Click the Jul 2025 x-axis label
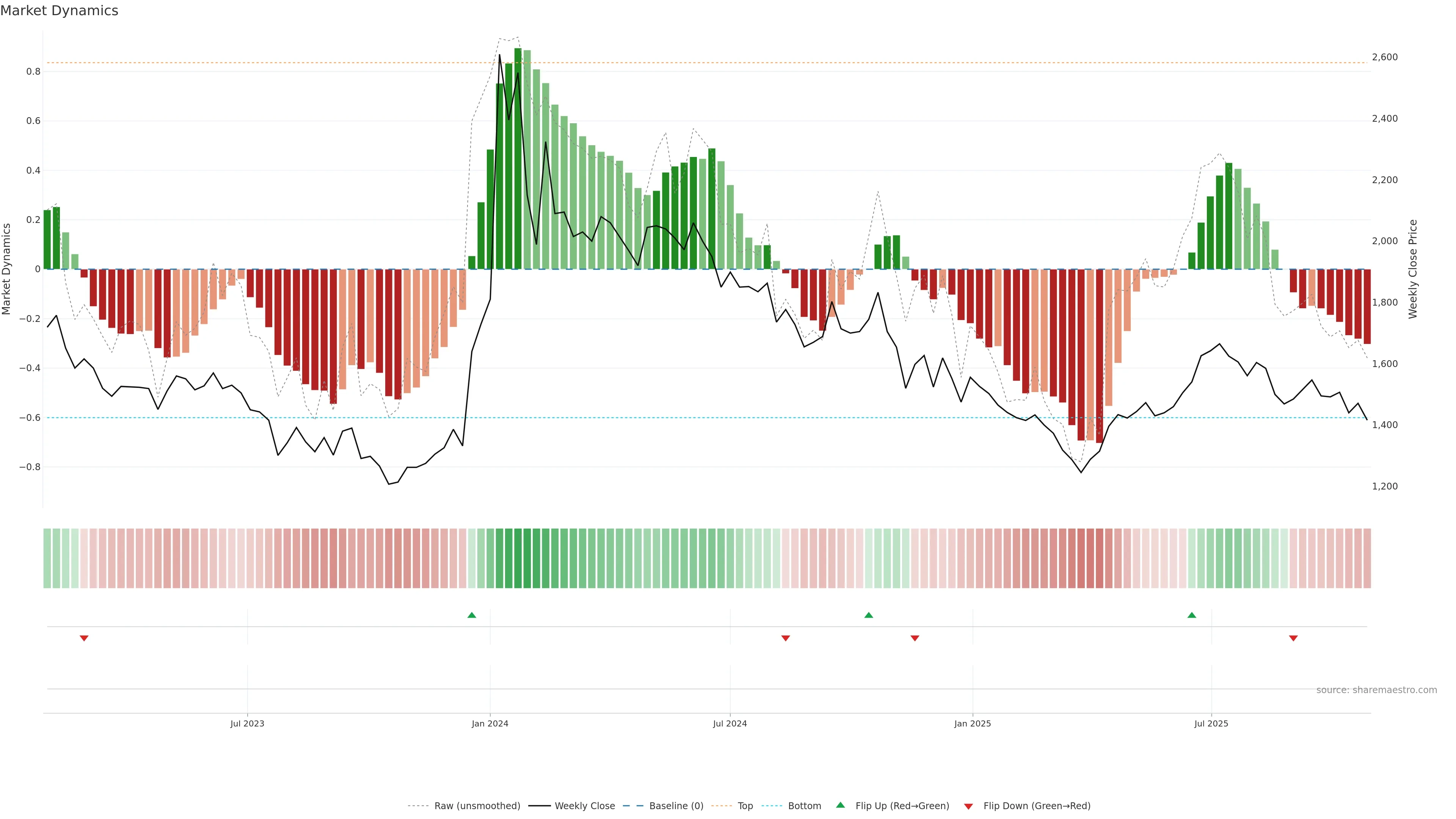The image size is (1456, 819). pos(1211,723)
